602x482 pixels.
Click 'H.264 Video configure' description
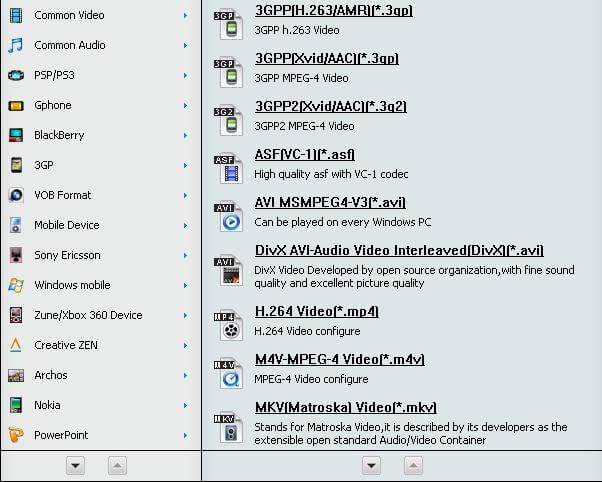click(x=307, y=331)
